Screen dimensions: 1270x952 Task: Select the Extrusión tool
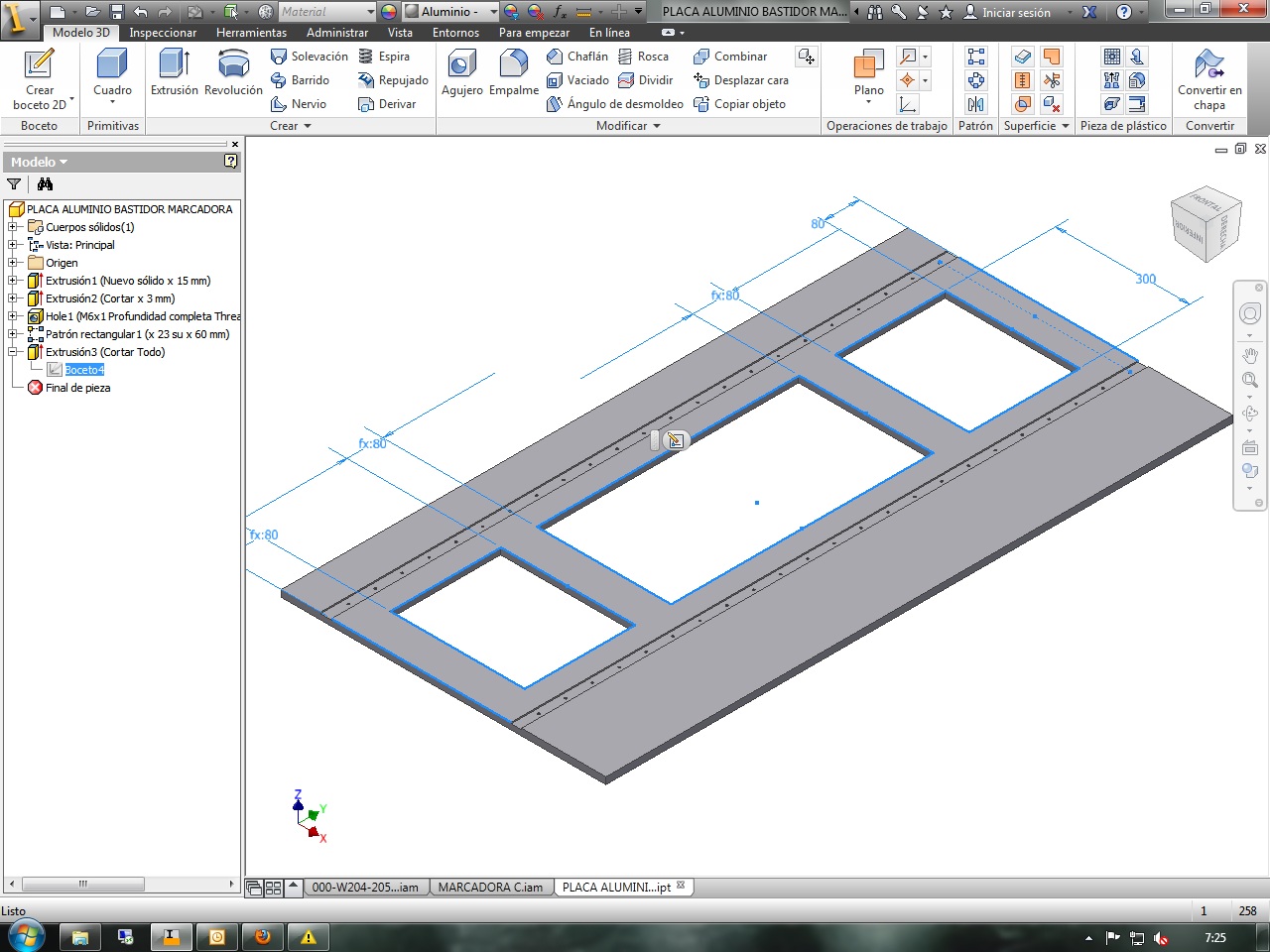coord(174,72)
